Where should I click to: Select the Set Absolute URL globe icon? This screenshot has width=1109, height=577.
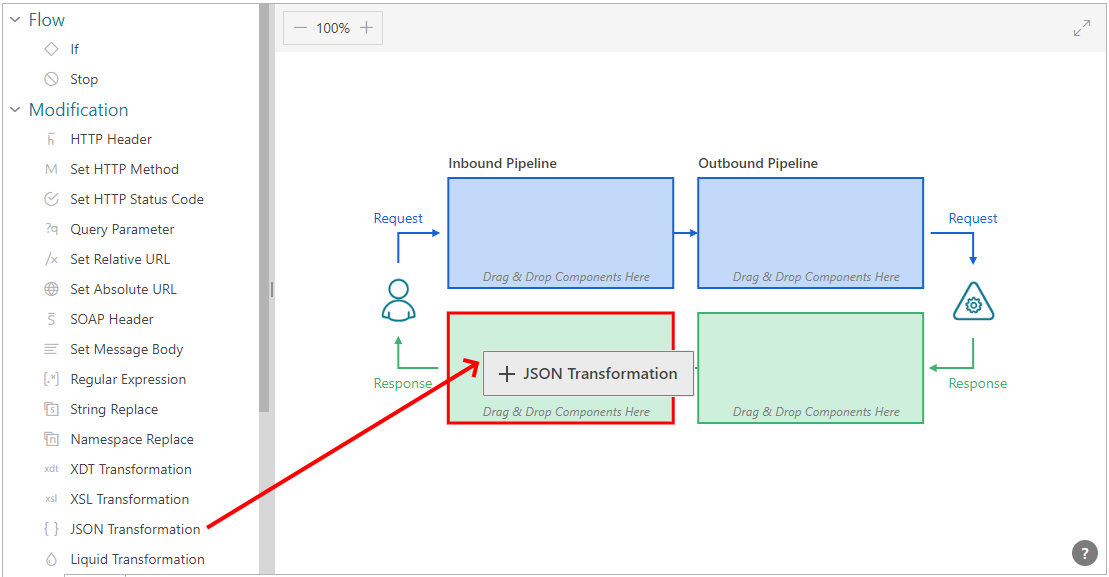51,289
